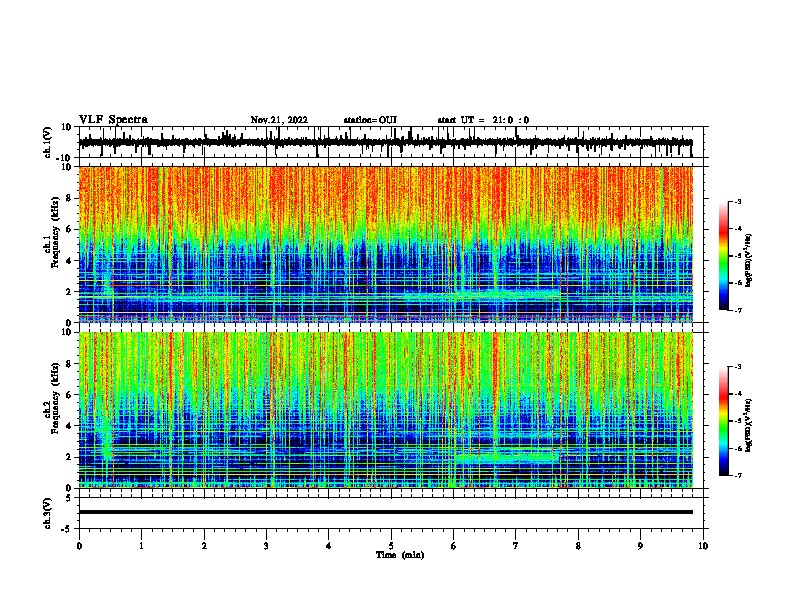Click the "-3" tick on ch.2 color bar
Viewport: 792px width, 612px height.
[738, 367]
